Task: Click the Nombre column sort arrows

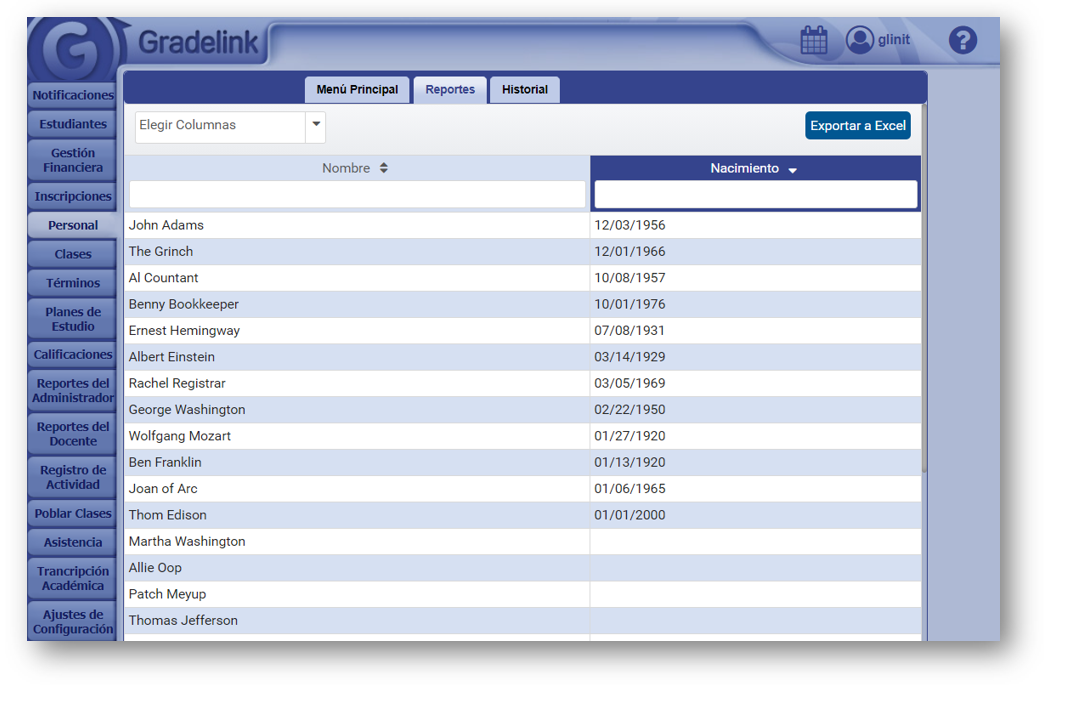Action: [383, 169]
